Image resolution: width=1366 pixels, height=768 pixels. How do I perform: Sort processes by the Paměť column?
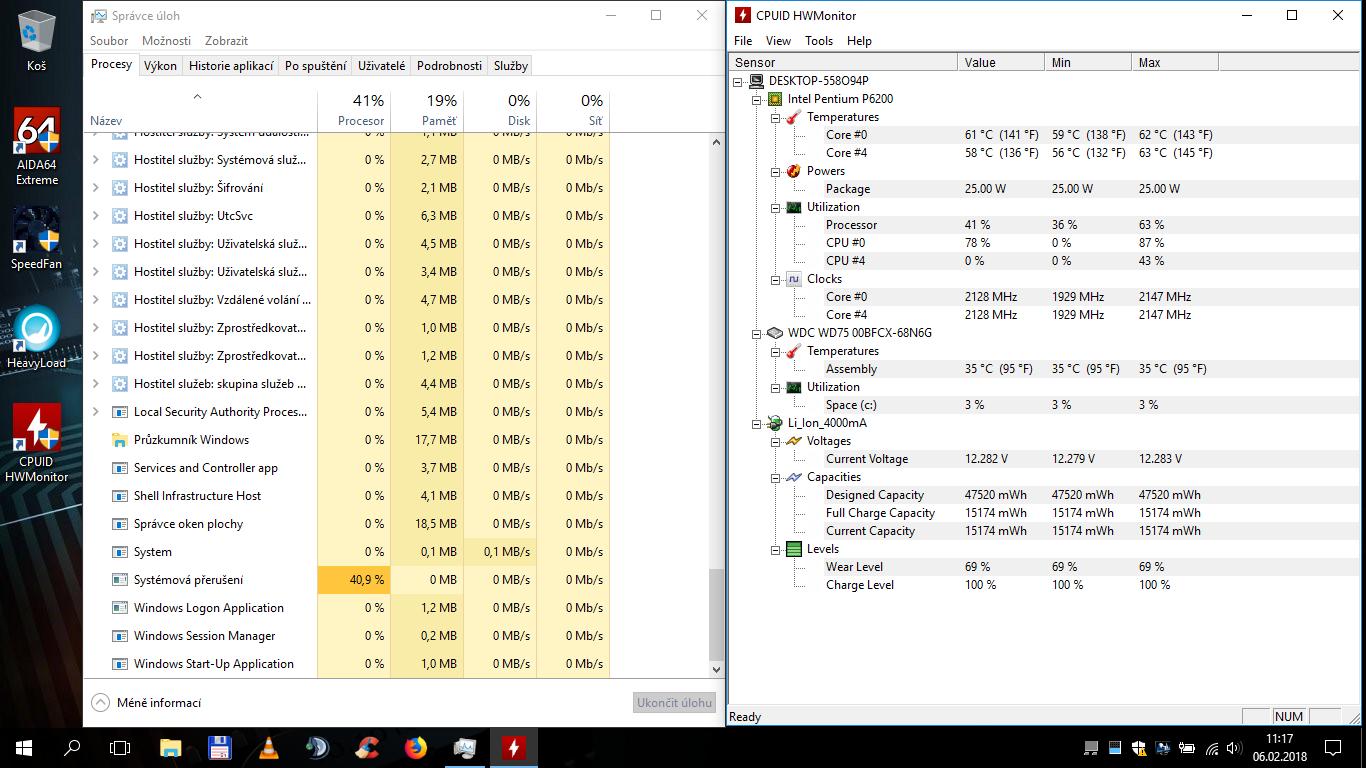point(428,110)
